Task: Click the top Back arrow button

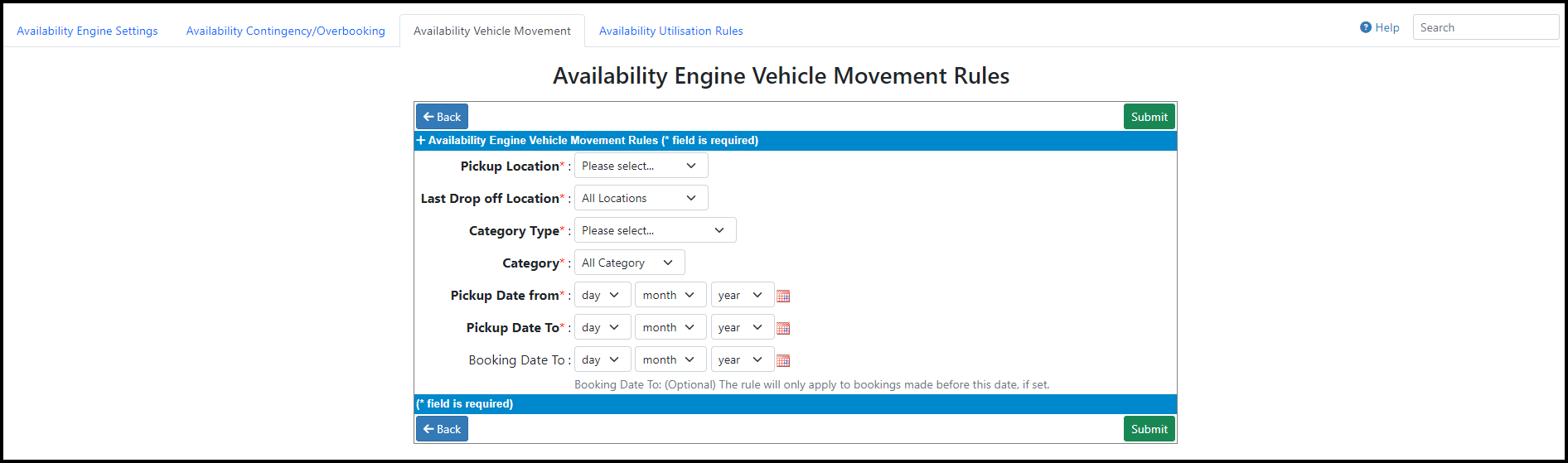Action: pos(442,117)
